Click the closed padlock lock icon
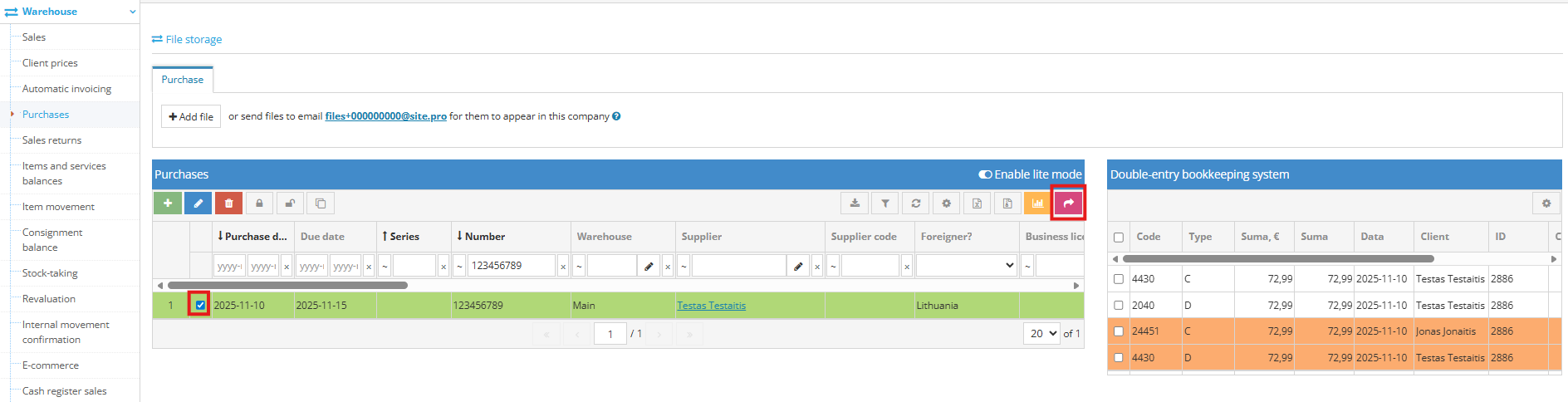Viewport: 1568px width, 402px height. pos(259,203)
